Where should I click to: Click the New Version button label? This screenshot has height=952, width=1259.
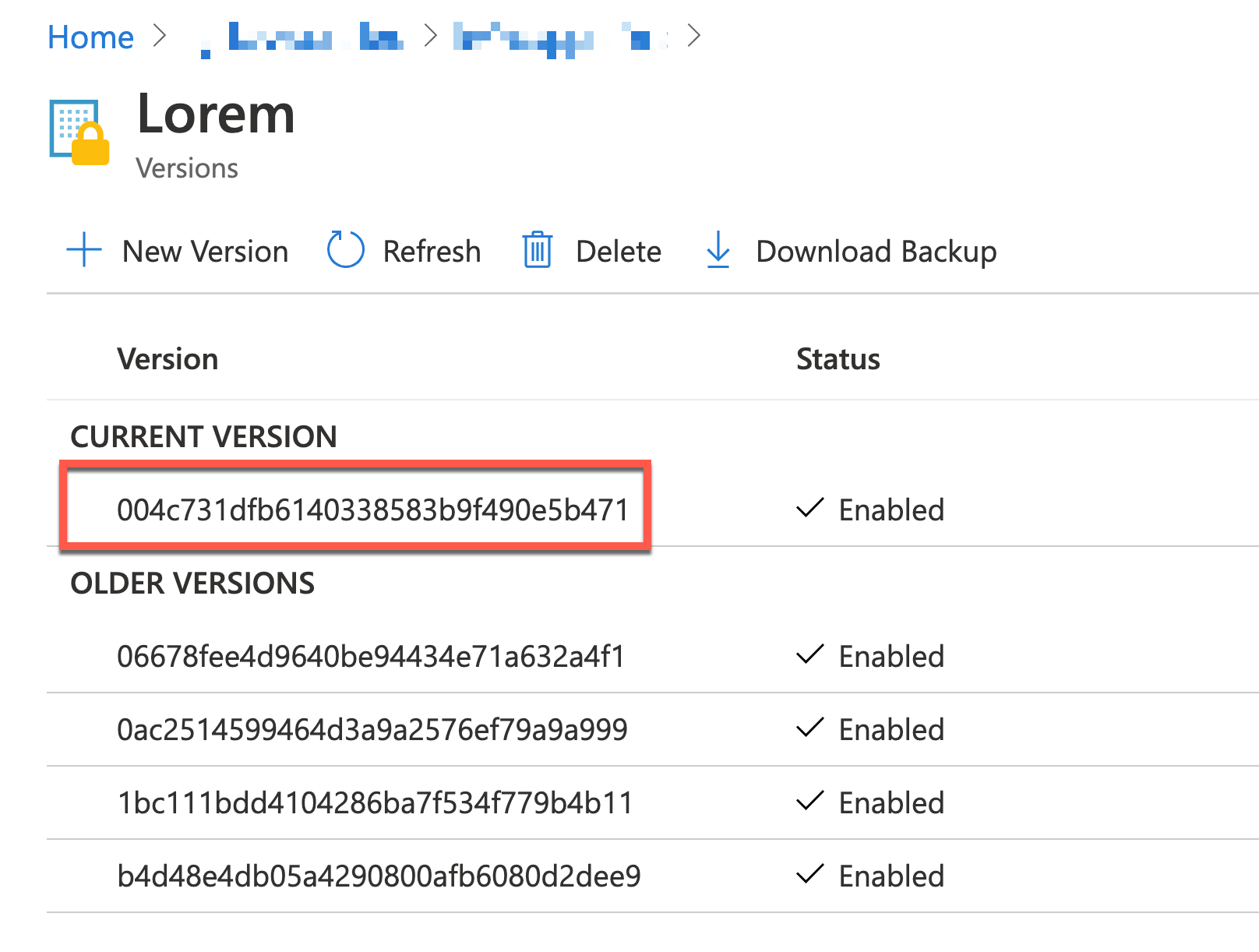click(x=204, y=251)
